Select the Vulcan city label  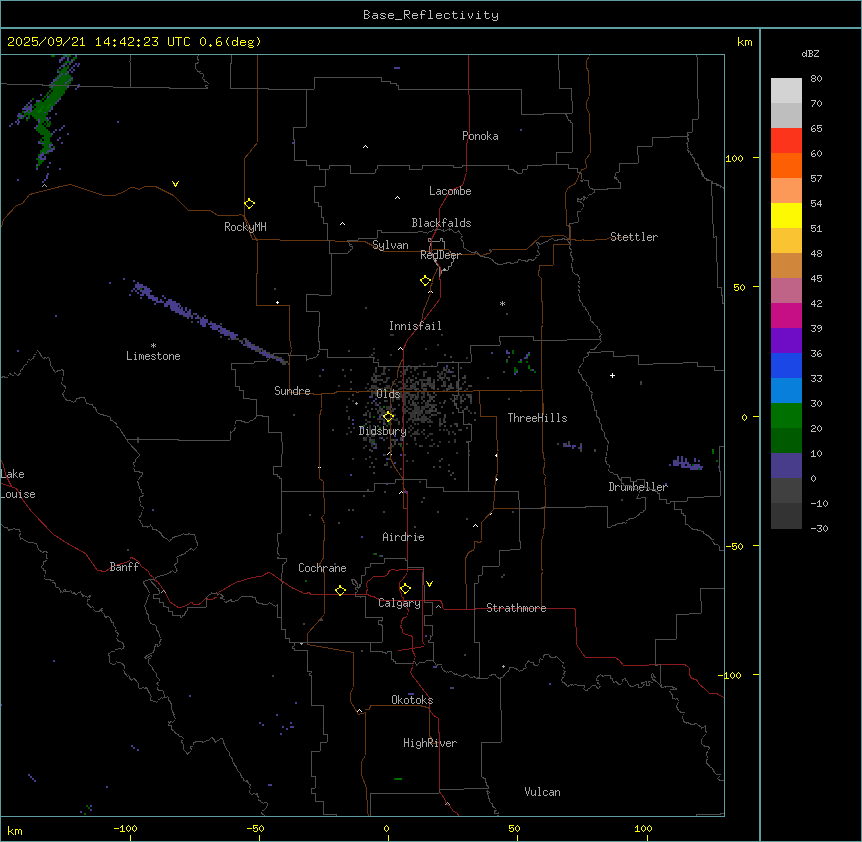[x=542, y=792]
